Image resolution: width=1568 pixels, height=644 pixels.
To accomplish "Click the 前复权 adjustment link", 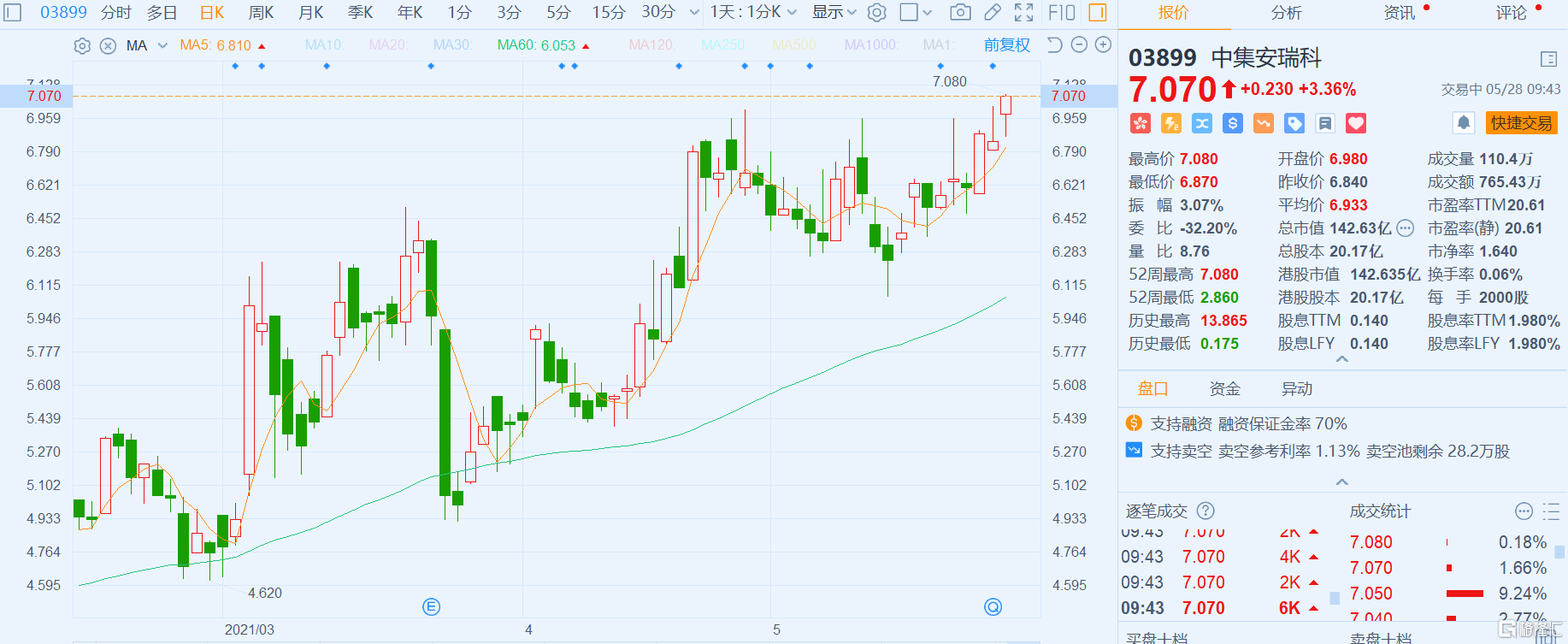I will point(1006,45).
